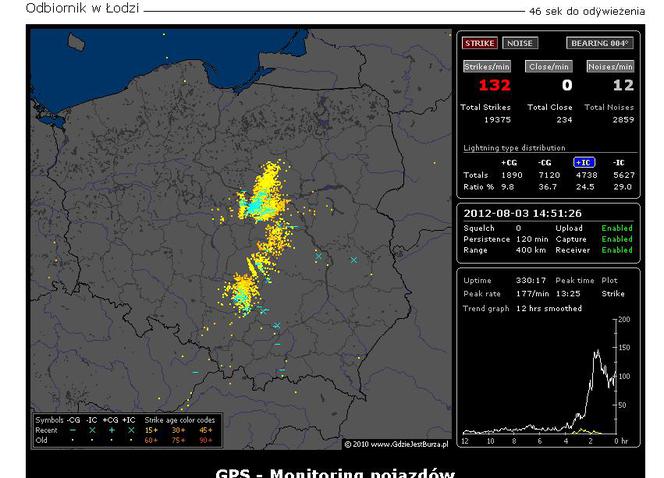Click the 90+ strike age color code
Screen dimensions: 664x478
tap(205, 440)
